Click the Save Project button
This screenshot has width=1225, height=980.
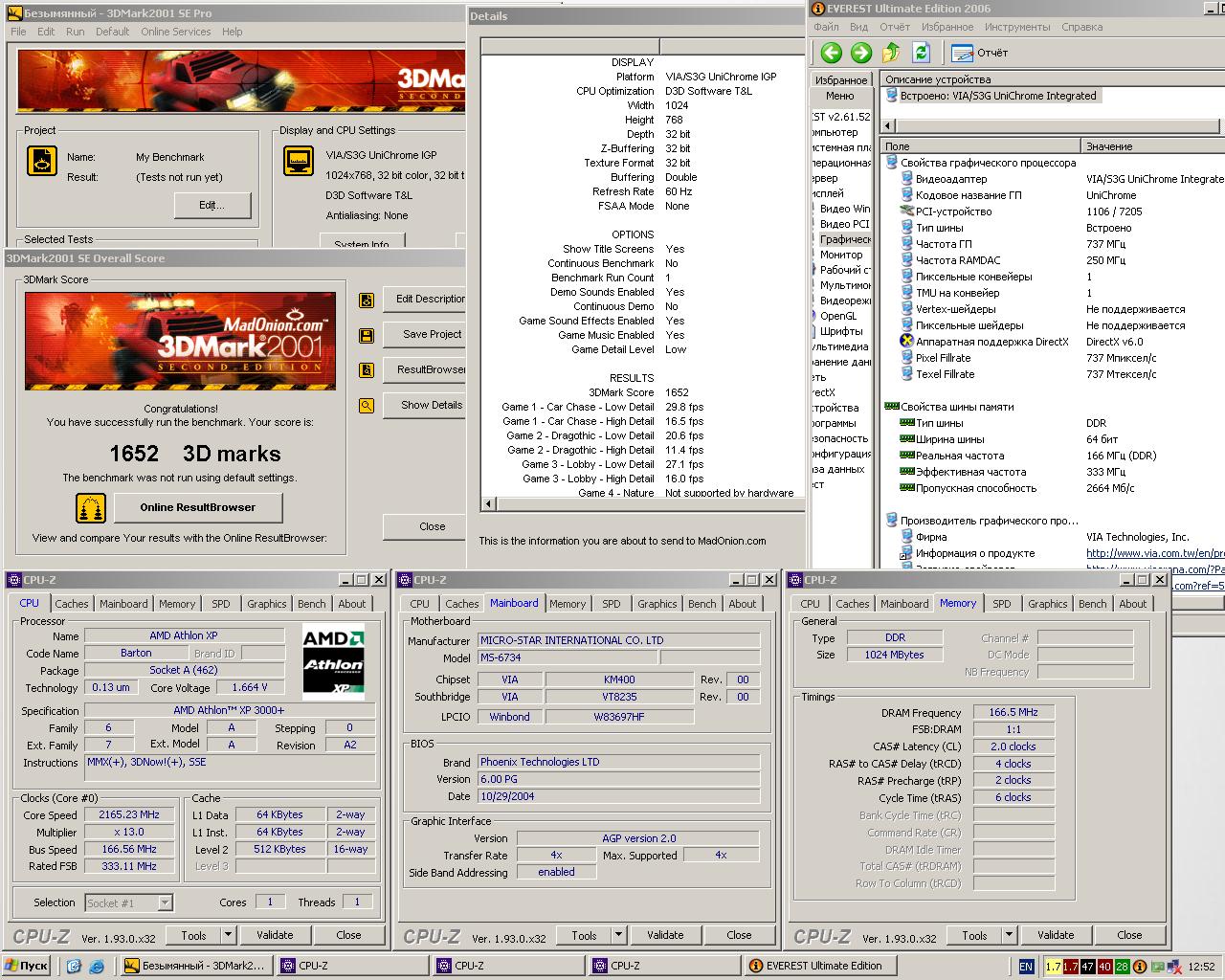[x=427, y=334]
